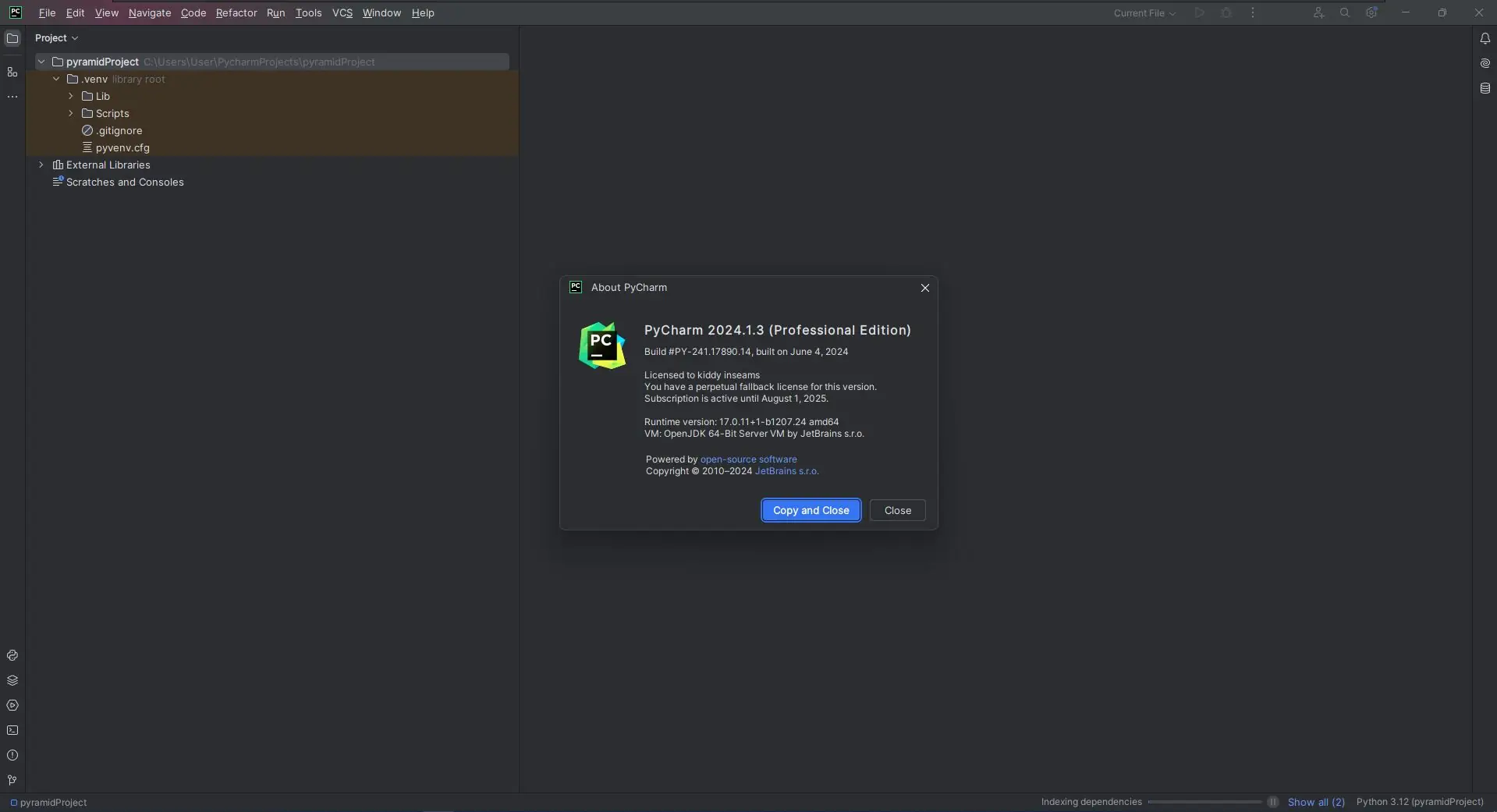Show more tool windows ellipsis in left sidebar
The width and height of the screenshot is (1497, 812).
pos(12,98)
